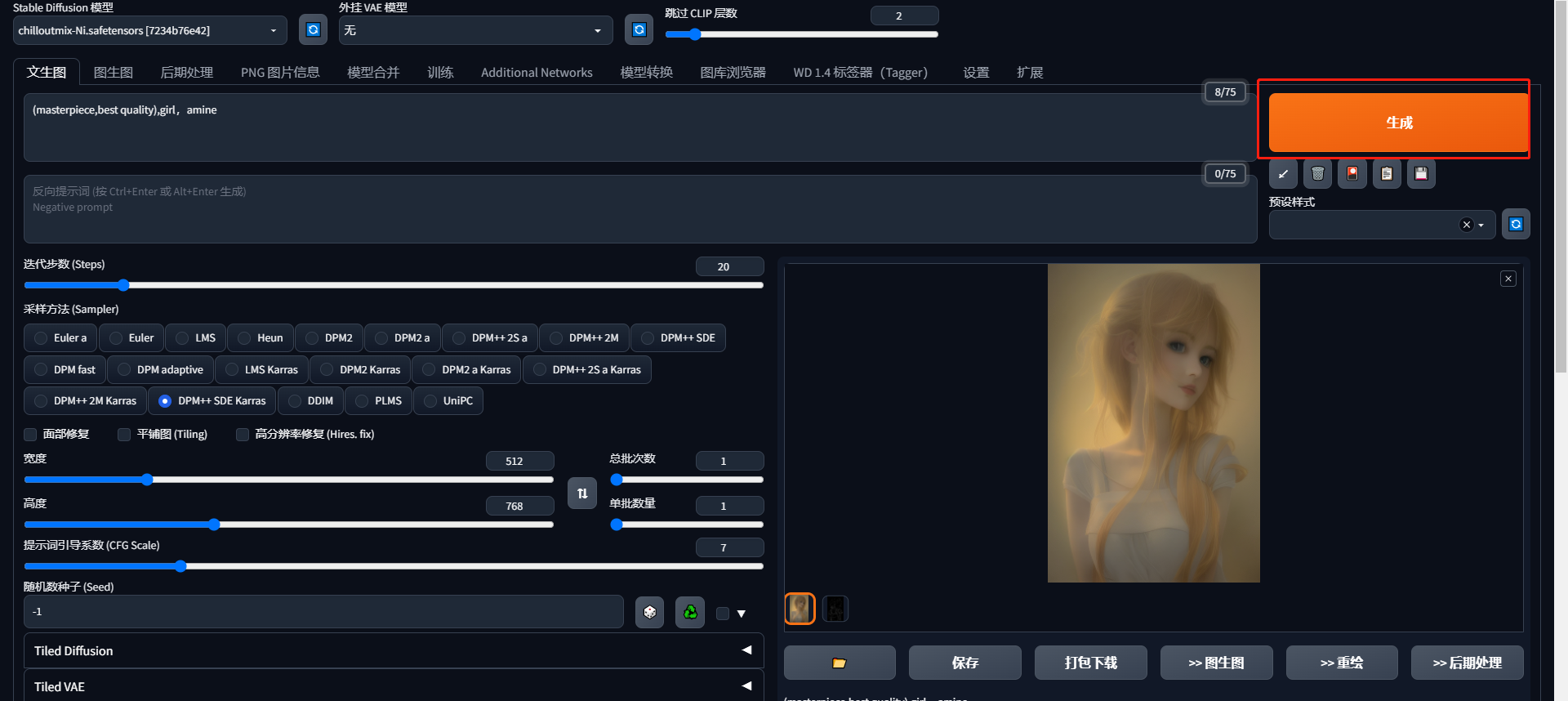Open the 图库浏览器 tab
This screenshot has width=1568, height=701.
coord(733,72)
